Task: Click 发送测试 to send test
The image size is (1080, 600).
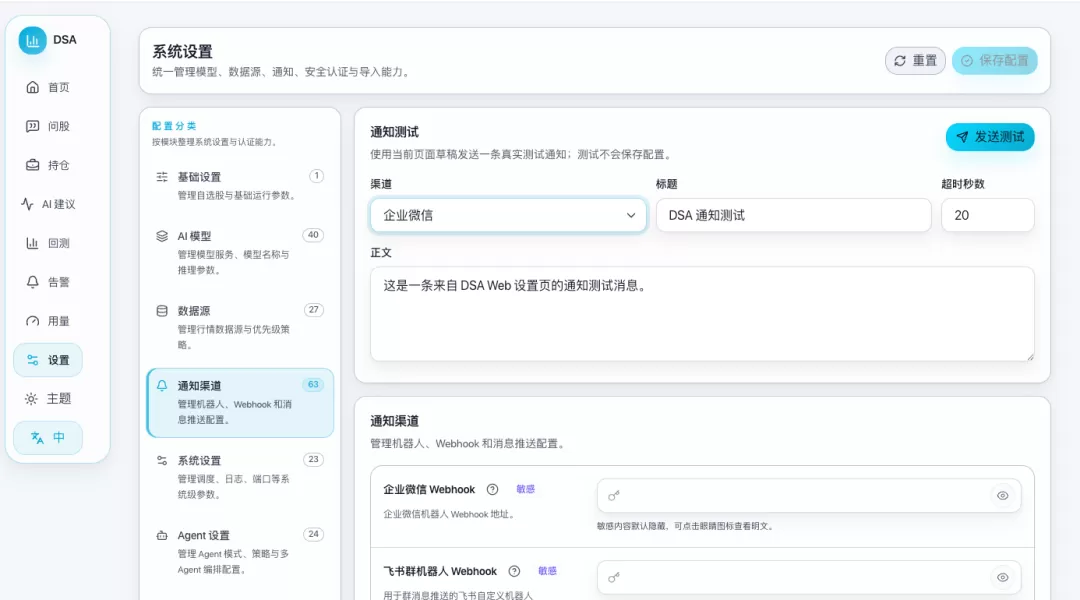Action: tap(990, 137)
